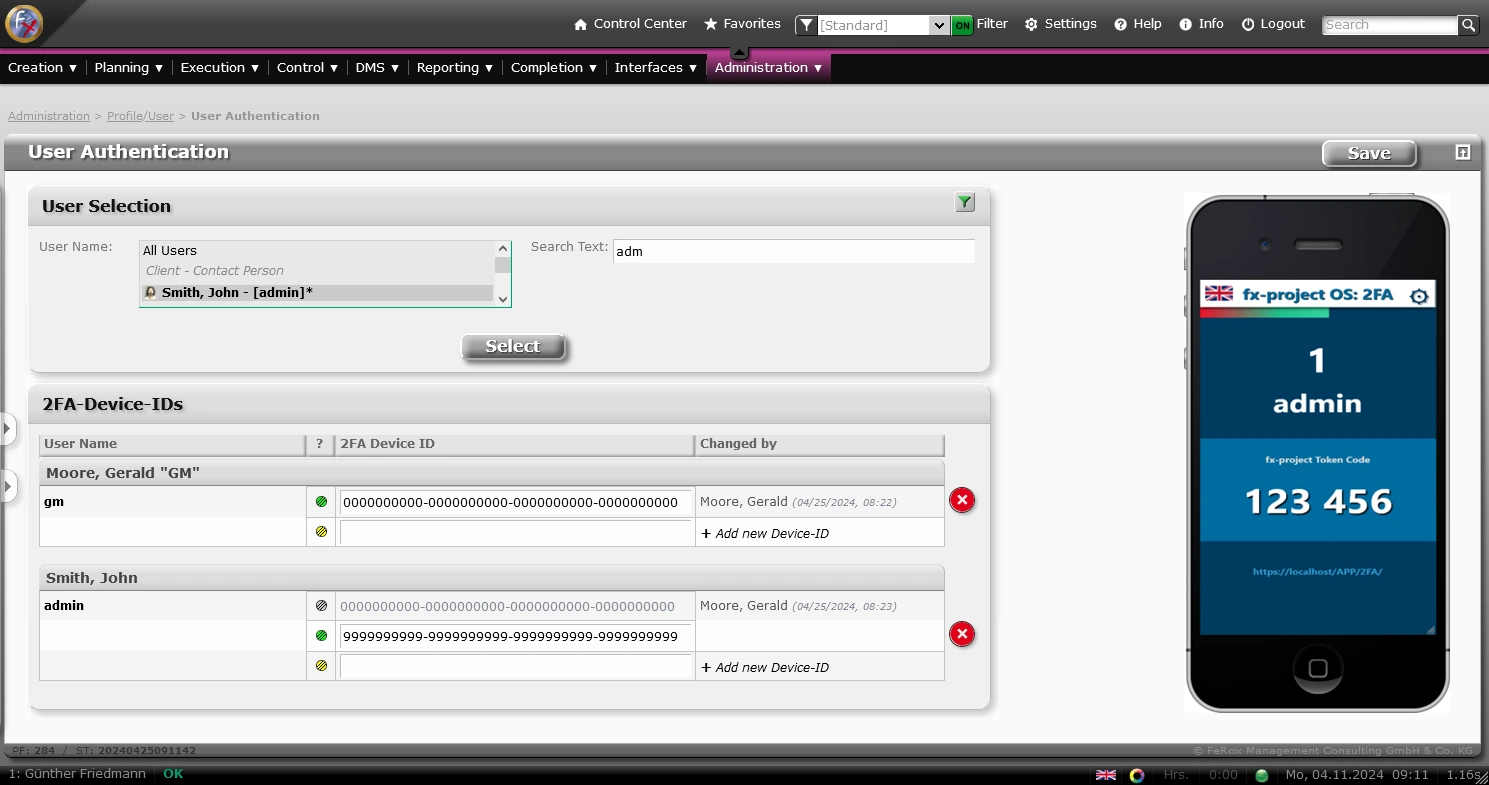
Task: Click the color wheel icon in status bar
Action: [x=1137, y=775]
